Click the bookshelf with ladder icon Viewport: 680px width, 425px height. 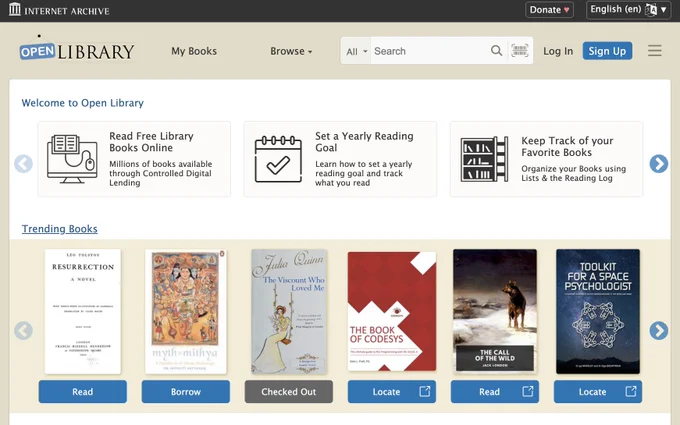point(484,159)
